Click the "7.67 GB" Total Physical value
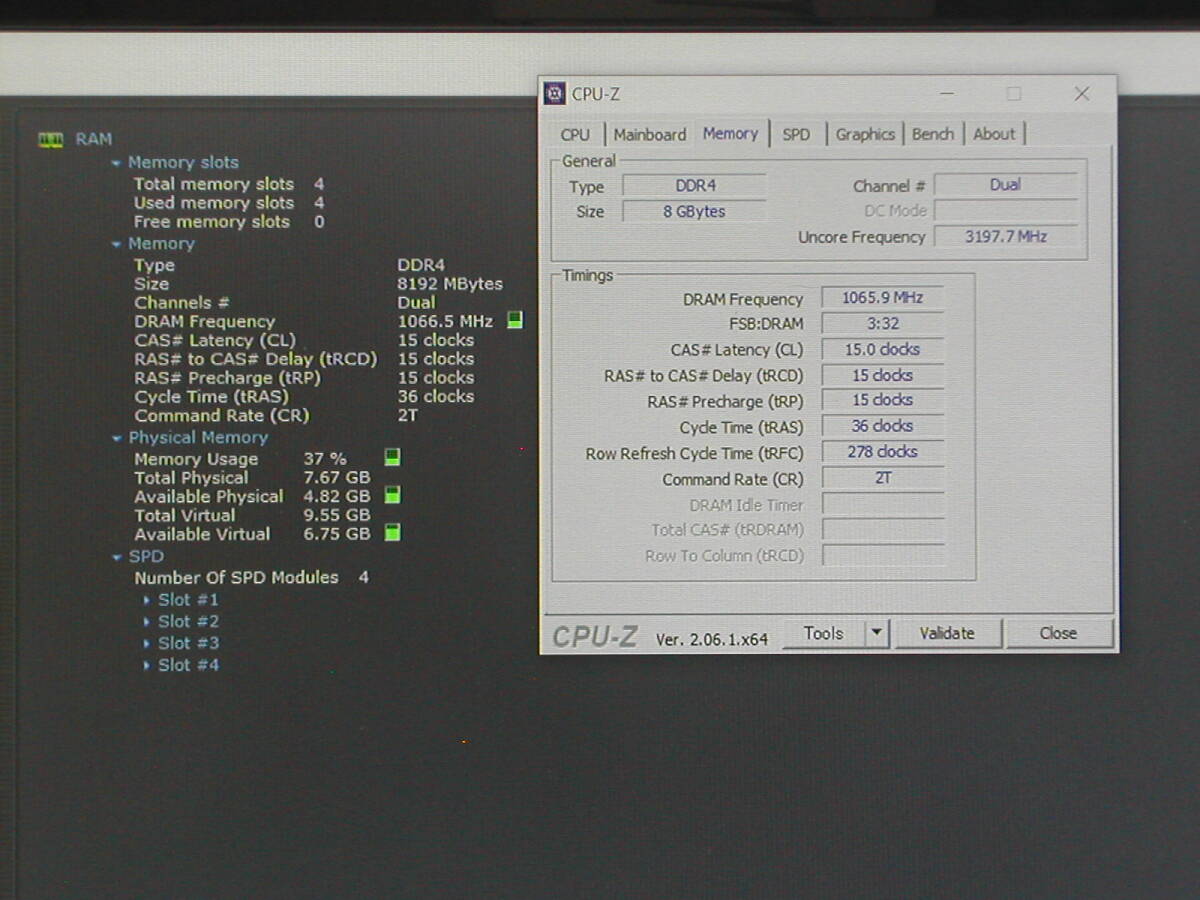Viewport: 1200px width, 900px height. (337, 478)
